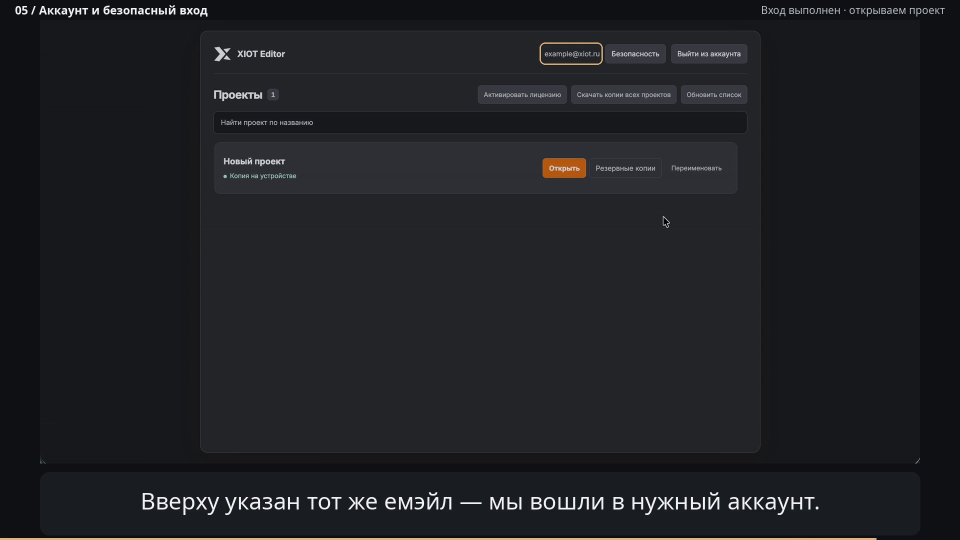Click the chapter title 05 / Аккаунт и безопасный вход

coord(111,10)
